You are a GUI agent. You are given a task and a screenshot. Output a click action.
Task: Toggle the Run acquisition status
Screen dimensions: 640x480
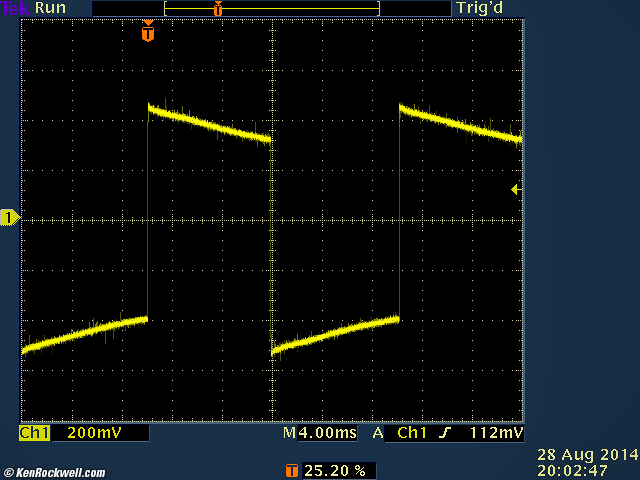[50, 8]
